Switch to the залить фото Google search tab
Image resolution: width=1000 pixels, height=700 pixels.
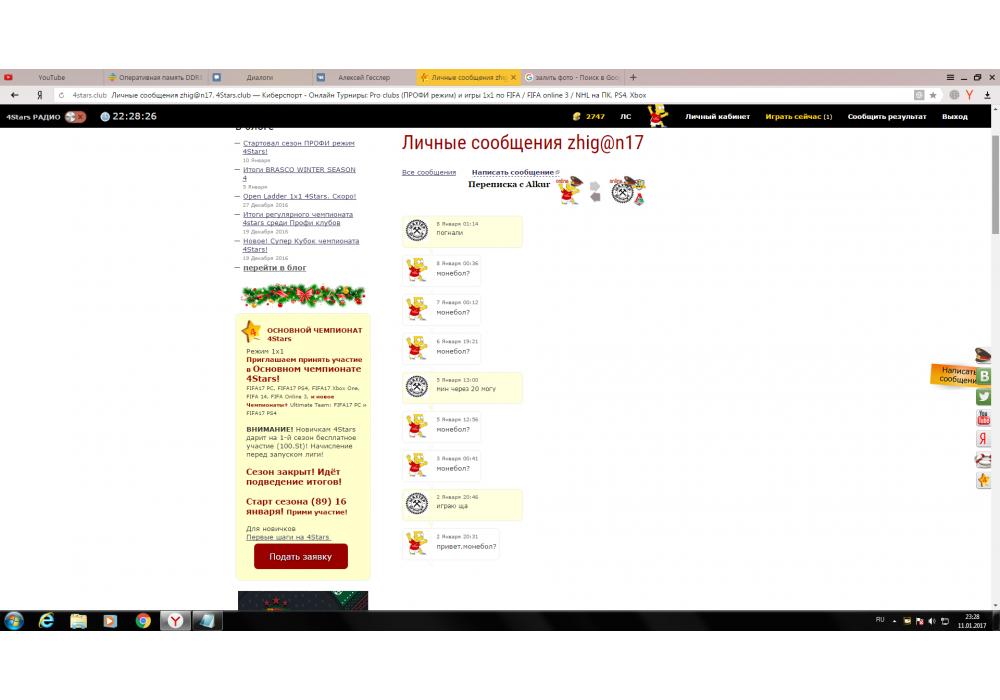click(x=572, y=77)
